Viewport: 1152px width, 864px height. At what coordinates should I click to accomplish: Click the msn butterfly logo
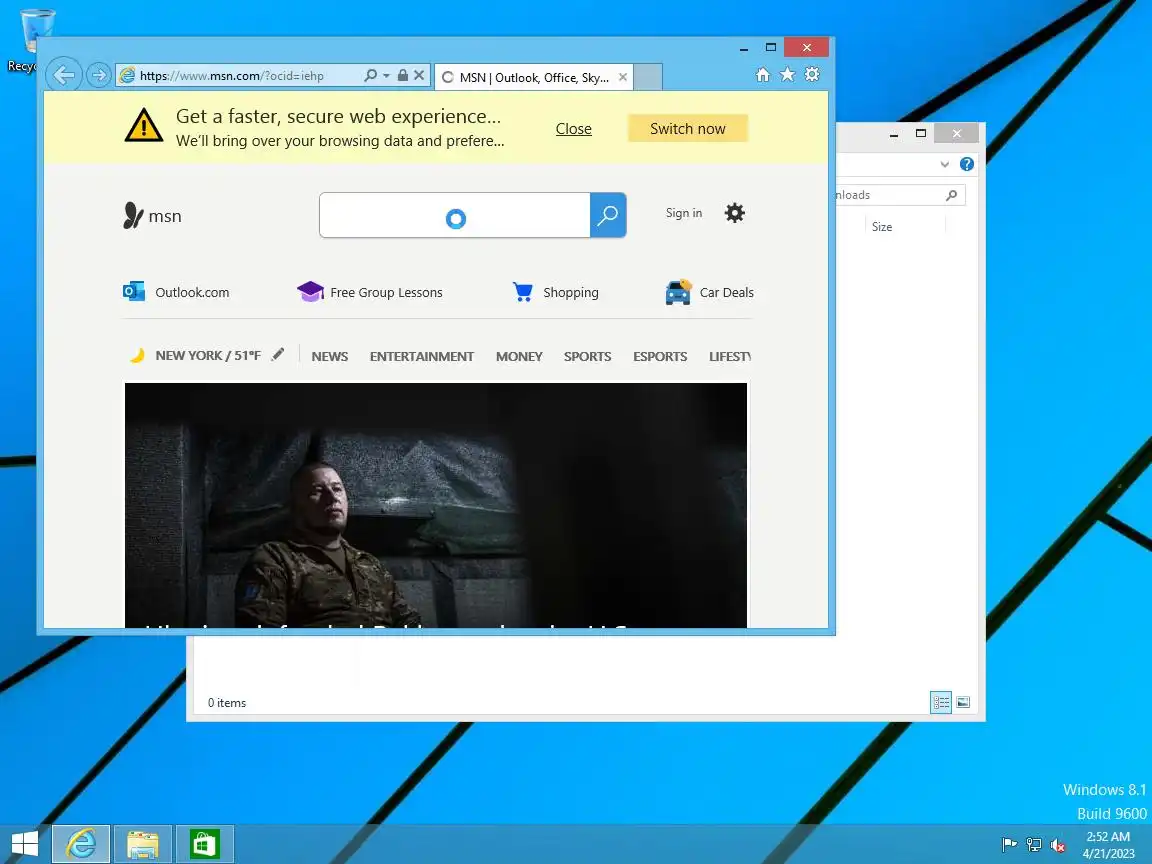(152, 215)
